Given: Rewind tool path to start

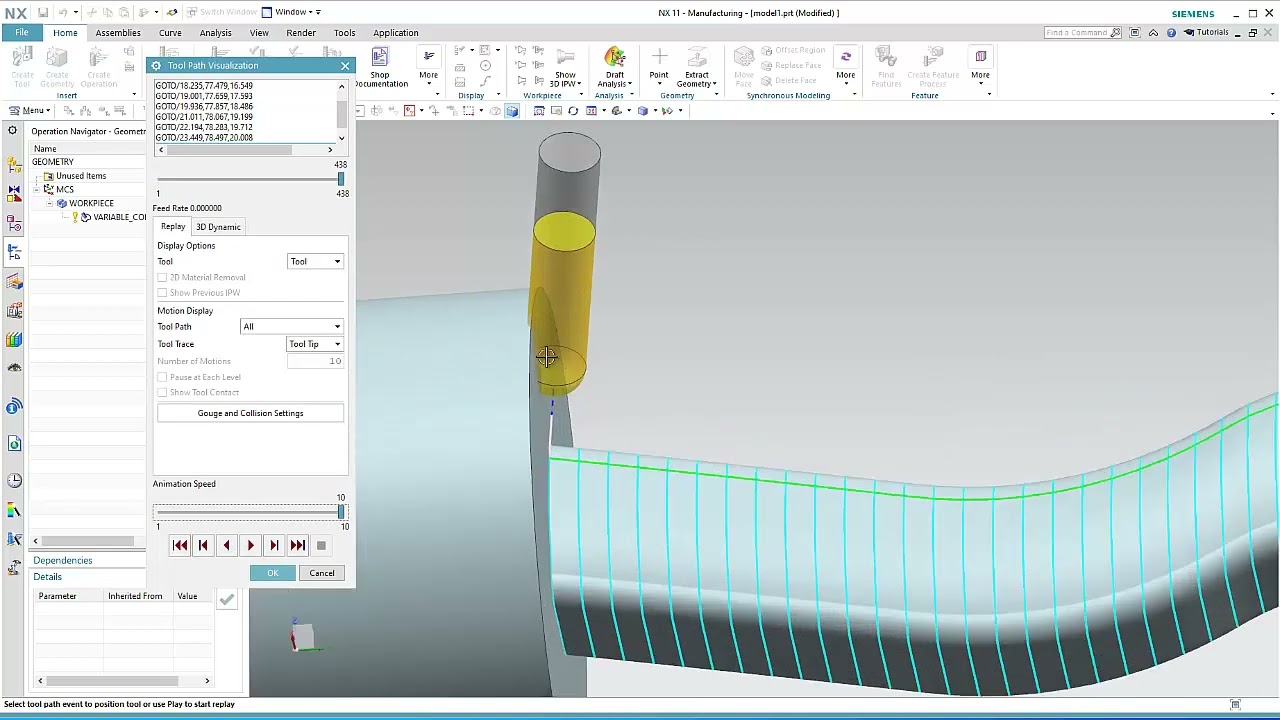Looking at the screenshot, I should [180, 545].
